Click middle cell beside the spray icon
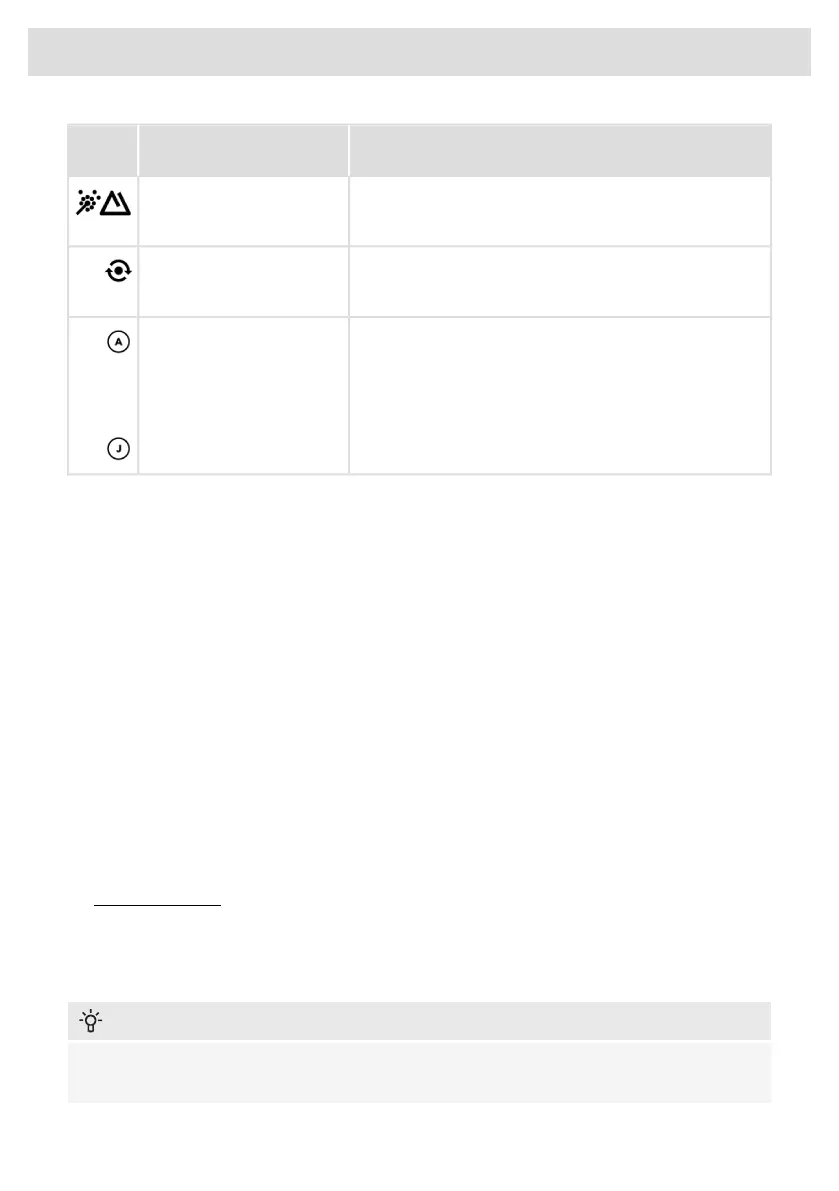This screenshot has width=839, height=1191. tap(243, 211)
